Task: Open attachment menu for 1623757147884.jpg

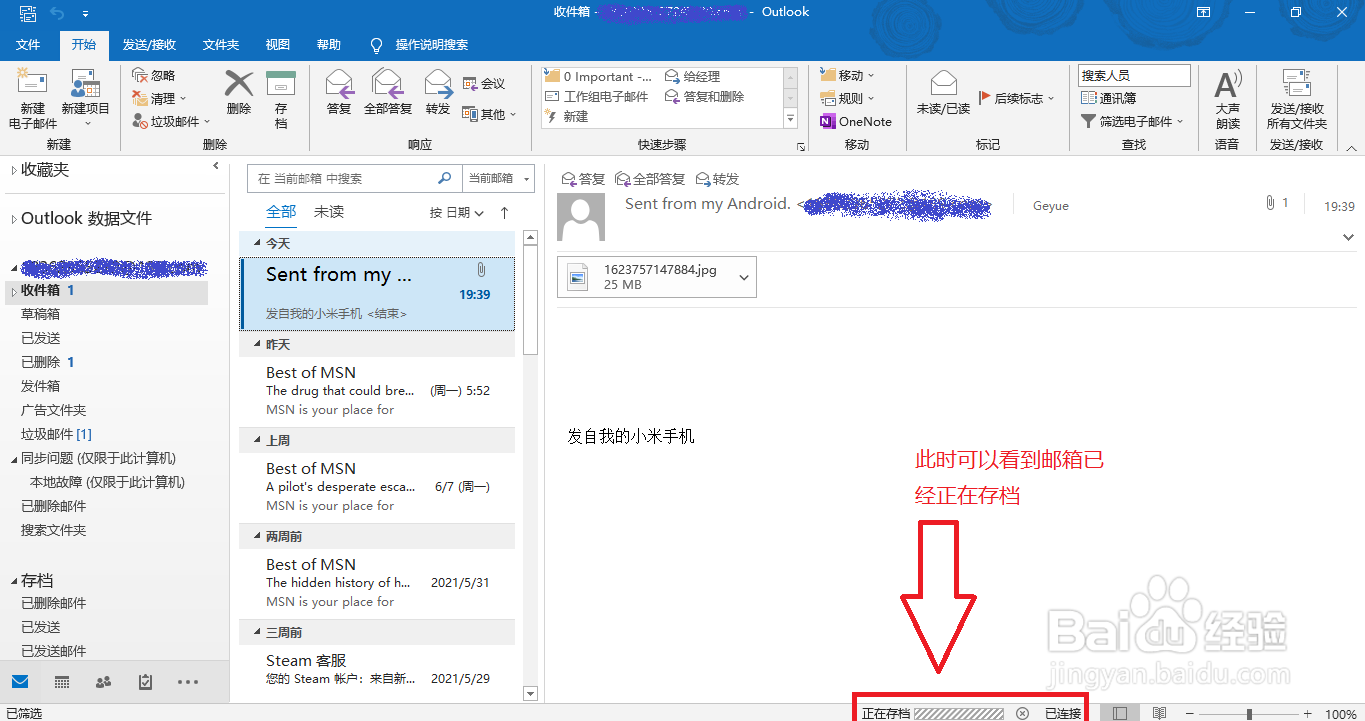Action: (744, 278)
